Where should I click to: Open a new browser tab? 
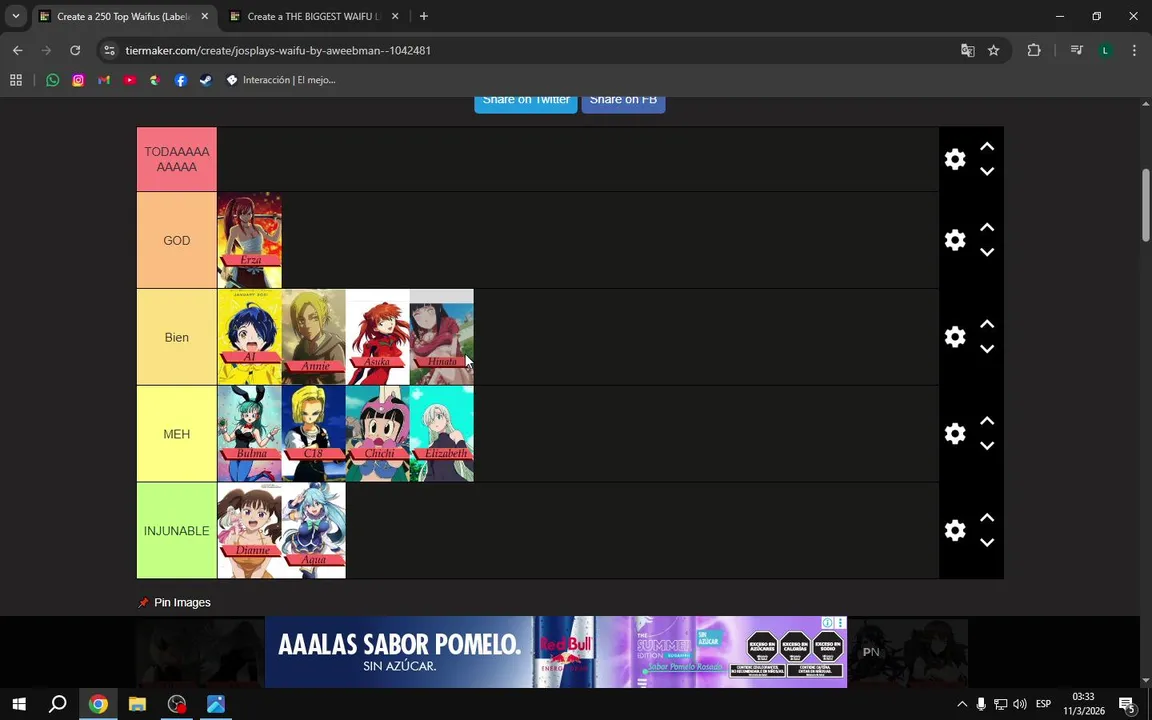(424, 16)
